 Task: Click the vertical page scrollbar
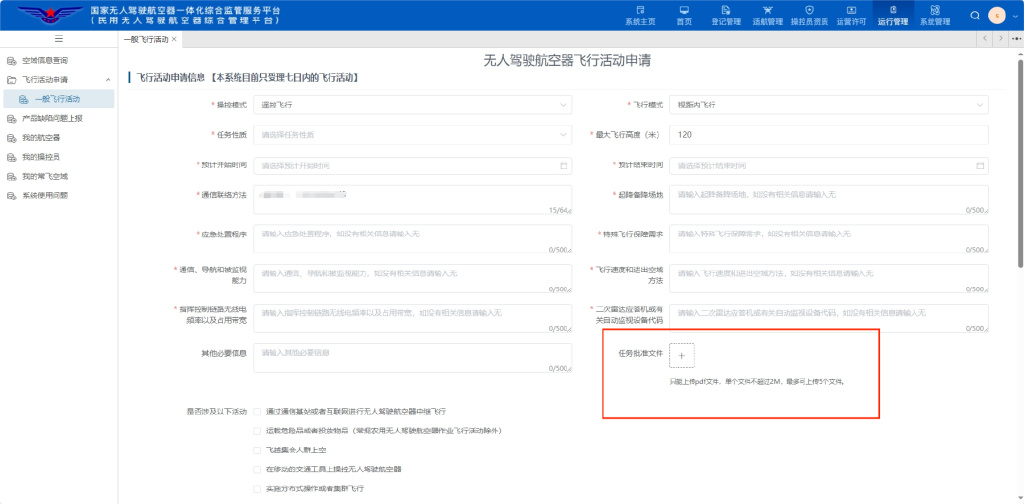1020,163
